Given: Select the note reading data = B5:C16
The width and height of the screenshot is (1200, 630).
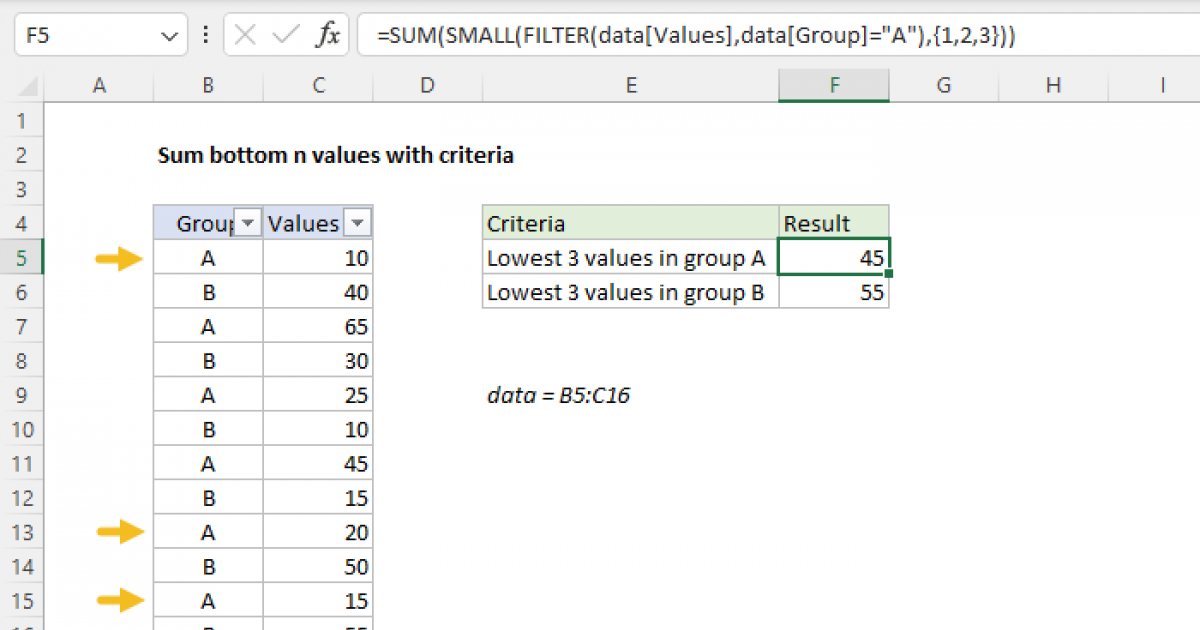Looking at the screenshot, I should click(558, 394).
